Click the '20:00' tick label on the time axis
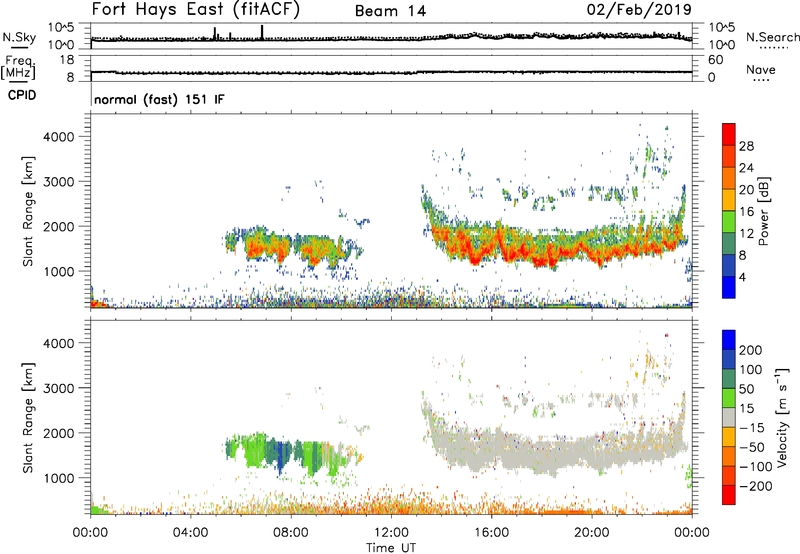Viewport: 800px width, 554px height. [592, 533]
